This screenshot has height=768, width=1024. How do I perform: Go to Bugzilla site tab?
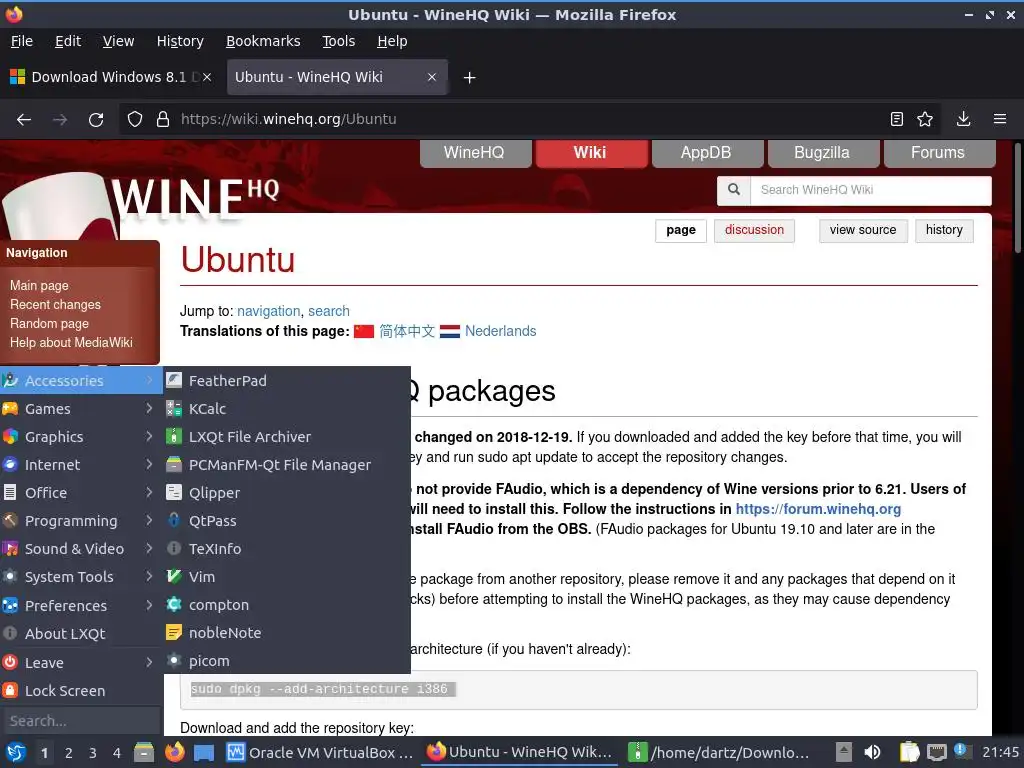pos(822,153)
